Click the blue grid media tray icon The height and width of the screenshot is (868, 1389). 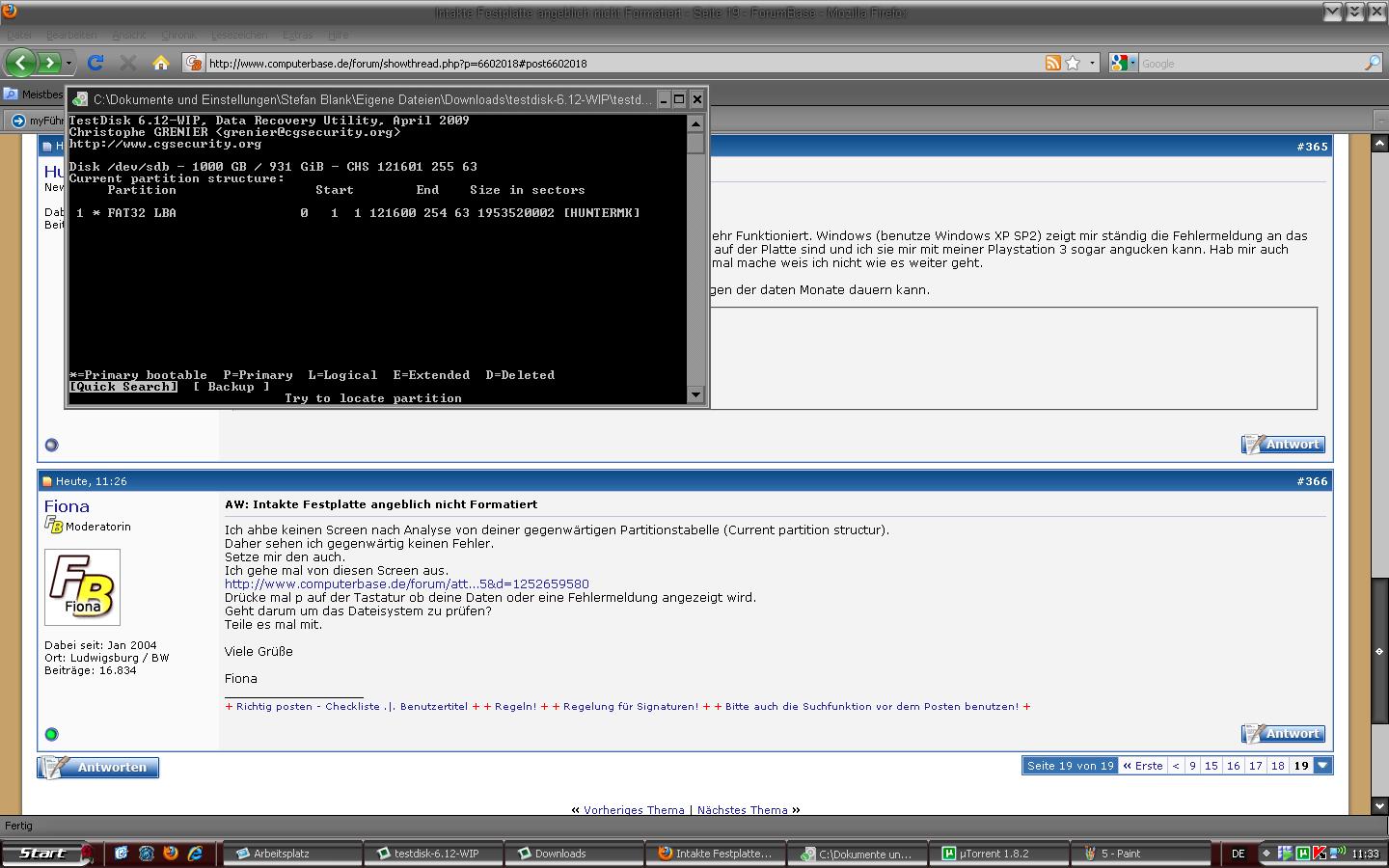pos(1285,853)
